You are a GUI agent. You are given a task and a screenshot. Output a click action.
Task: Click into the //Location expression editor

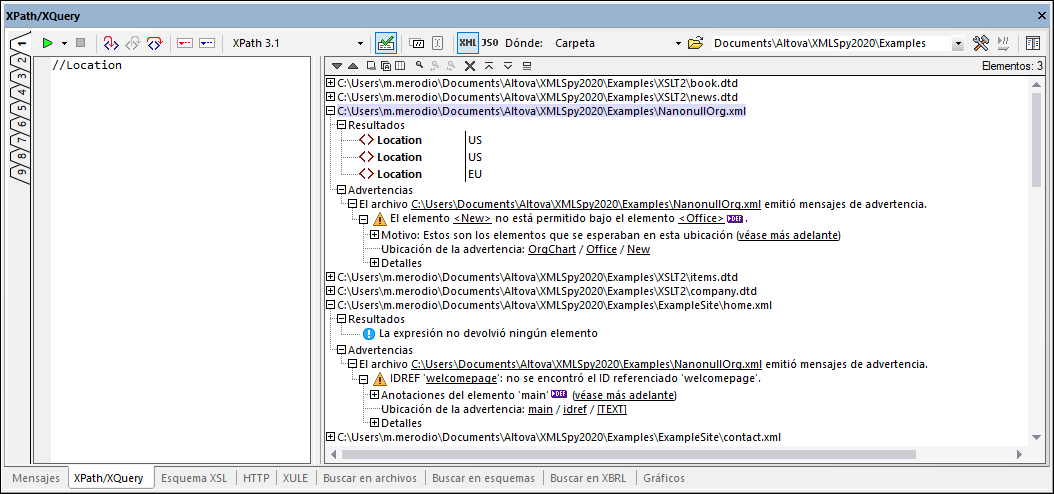pyautogui.click(x=180, y=250)
